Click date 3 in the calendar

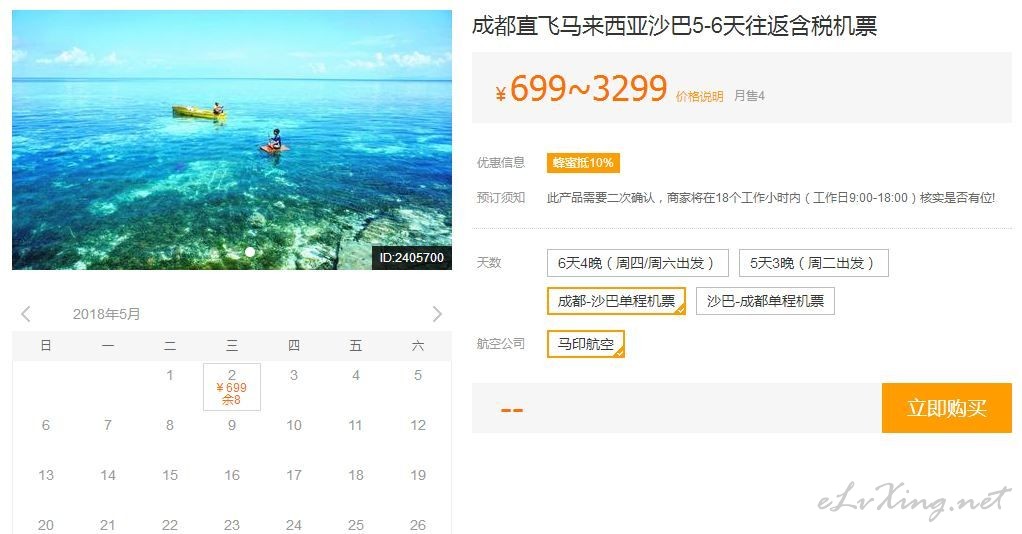coord(294,376)
